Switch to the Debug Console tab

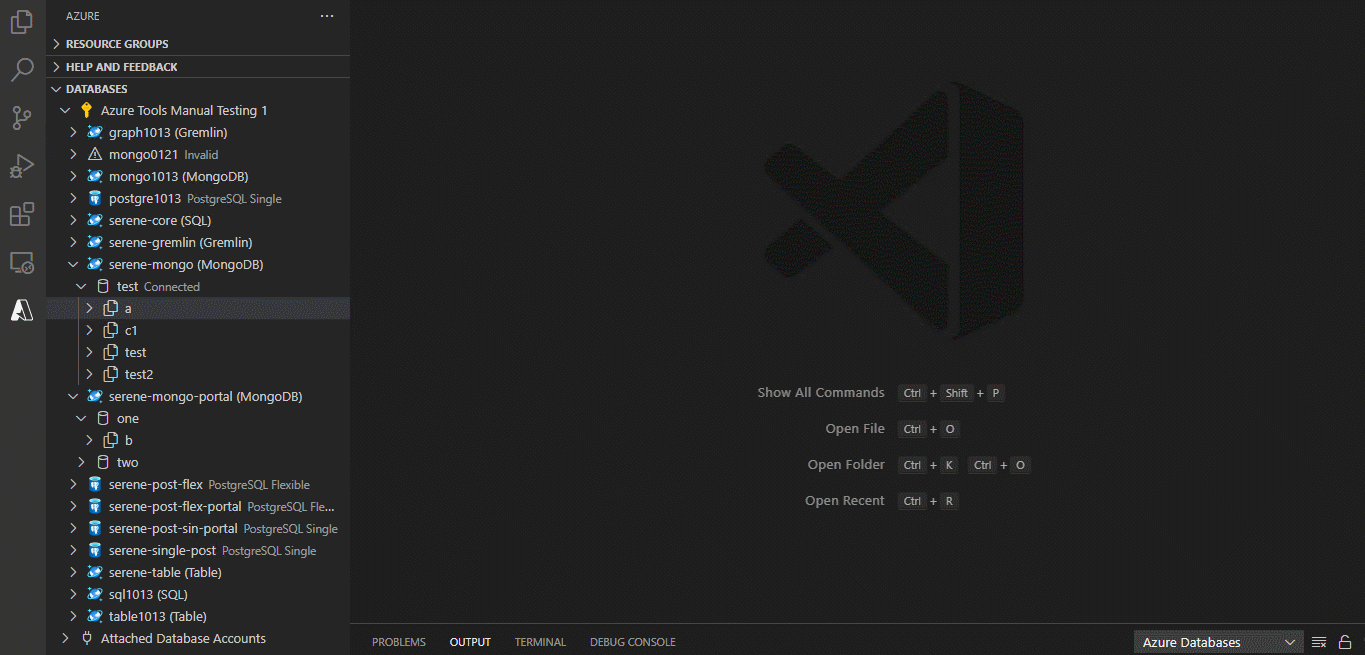pyautogui.click(x=633, y=642)
